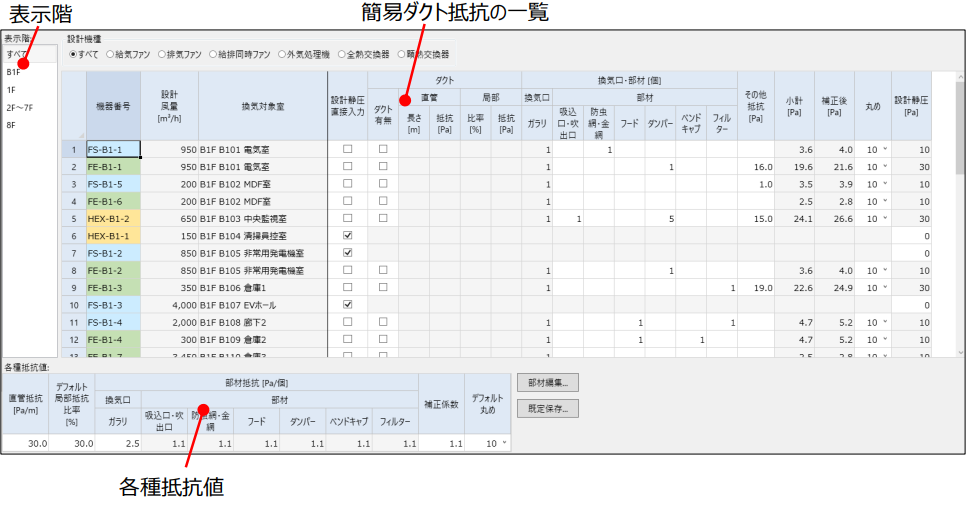This screenshot has width=966, height=506.
Task: Toggle ダクト有無 checkbox in FE-B1-1 row
Action: [383, 167]
